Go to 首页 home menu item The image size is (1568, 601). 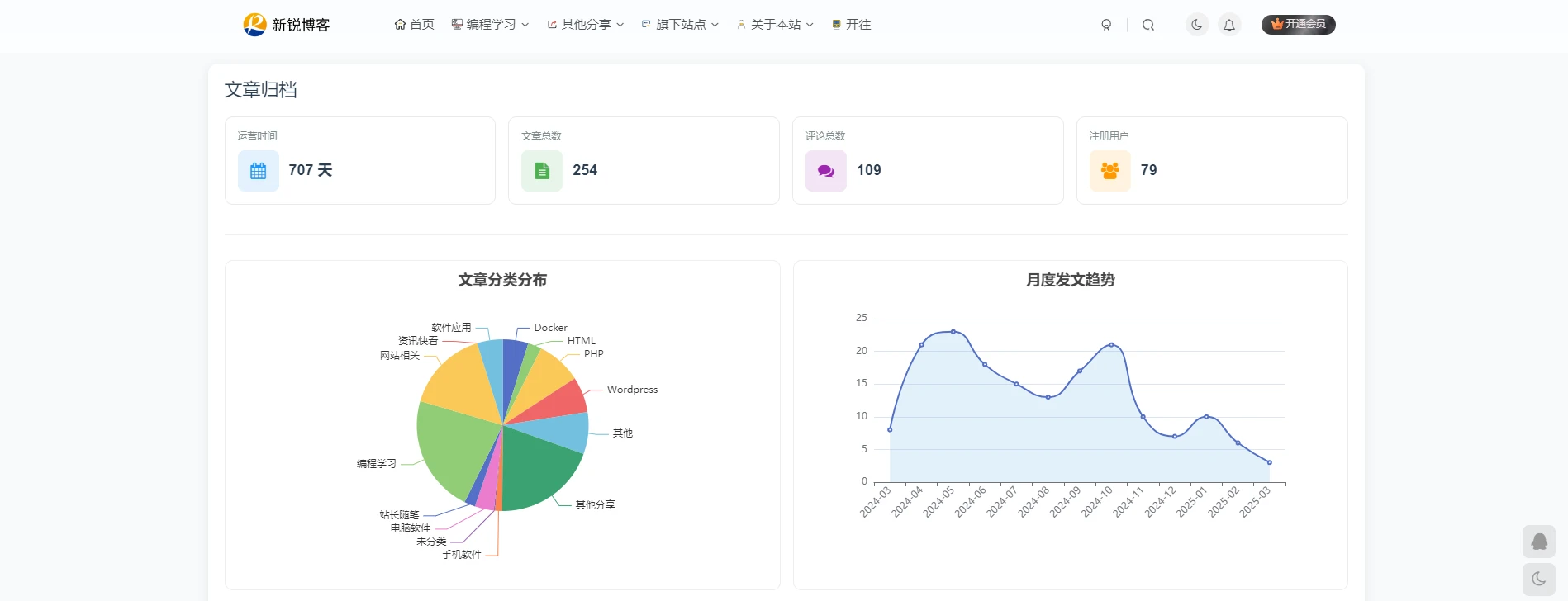point(414,25)
